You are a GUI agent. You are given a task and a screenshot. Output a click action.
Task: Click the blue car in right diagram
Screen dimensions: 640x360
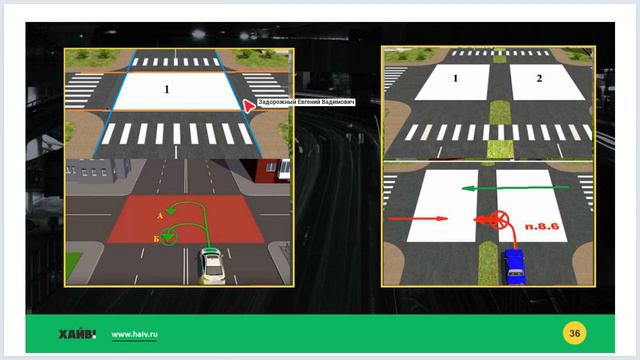[515, 267]
